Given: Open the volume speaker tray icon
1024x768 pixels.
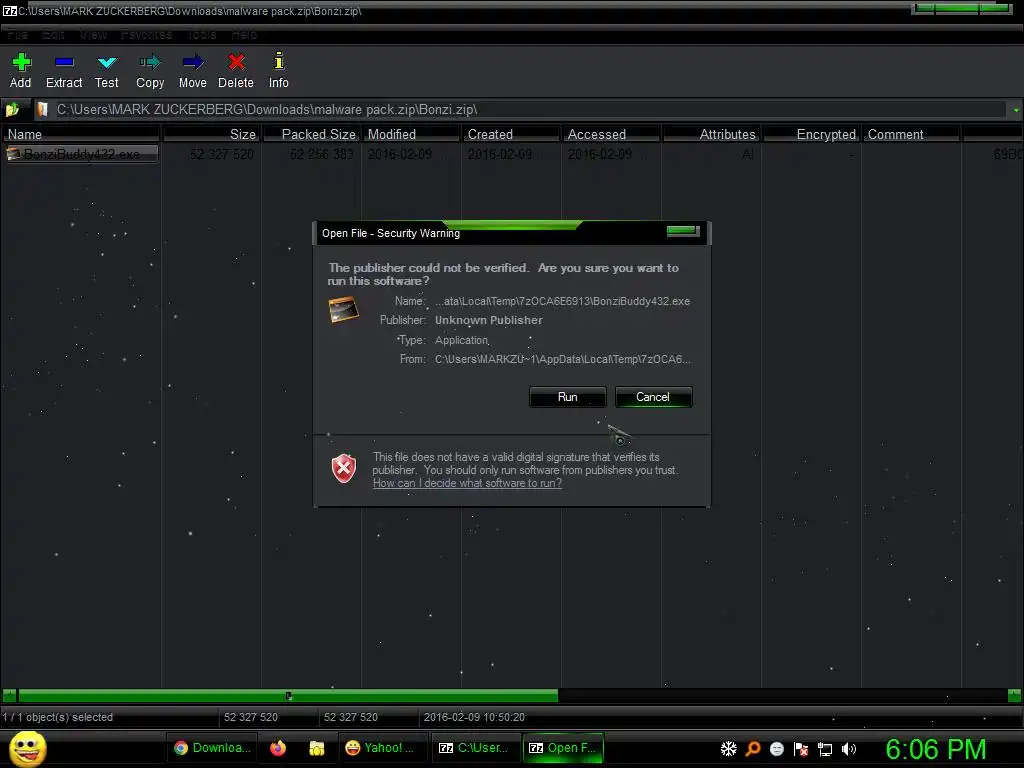Looking at the screenshot, I should [x=848, y=749].
